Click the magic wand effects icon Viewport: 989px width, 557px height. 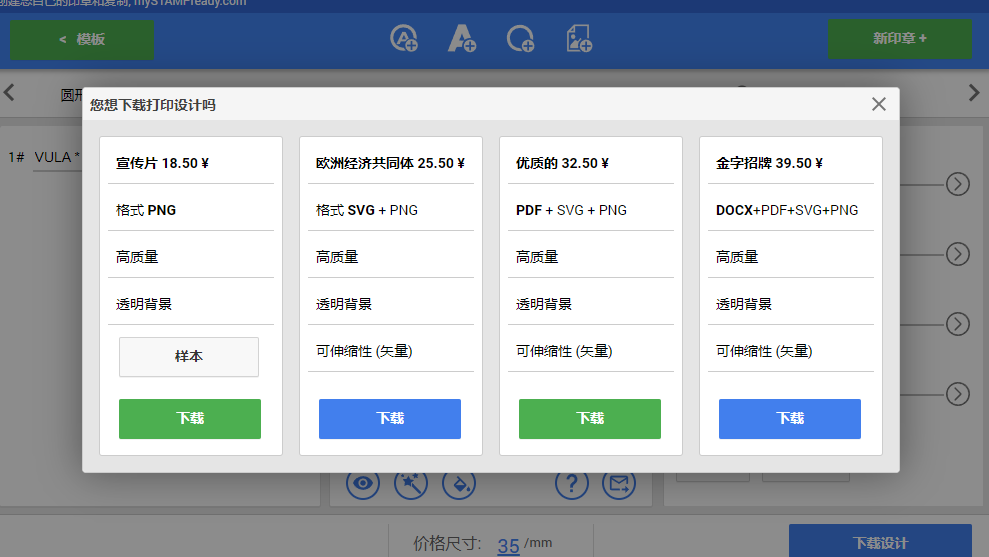point(411,485)
